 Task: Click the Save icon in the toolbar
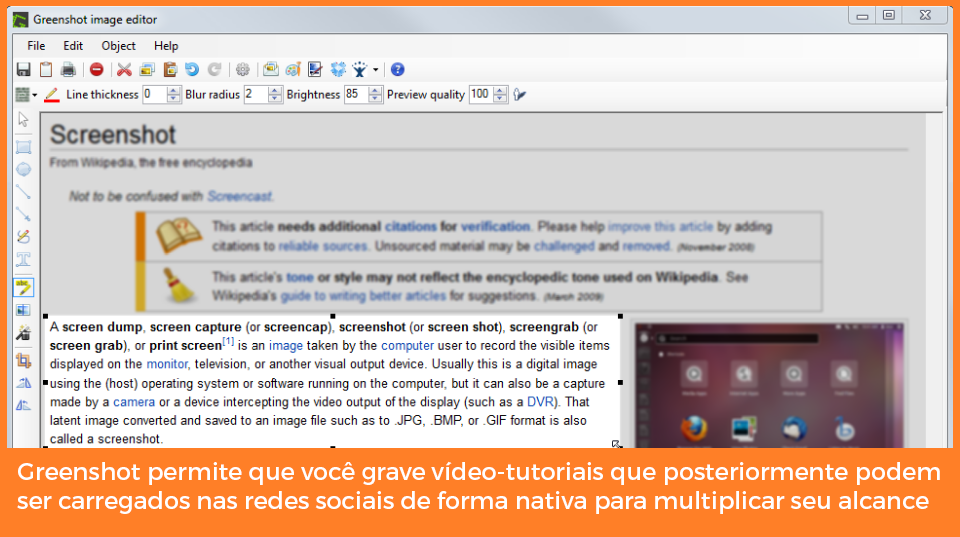[23, 70]
